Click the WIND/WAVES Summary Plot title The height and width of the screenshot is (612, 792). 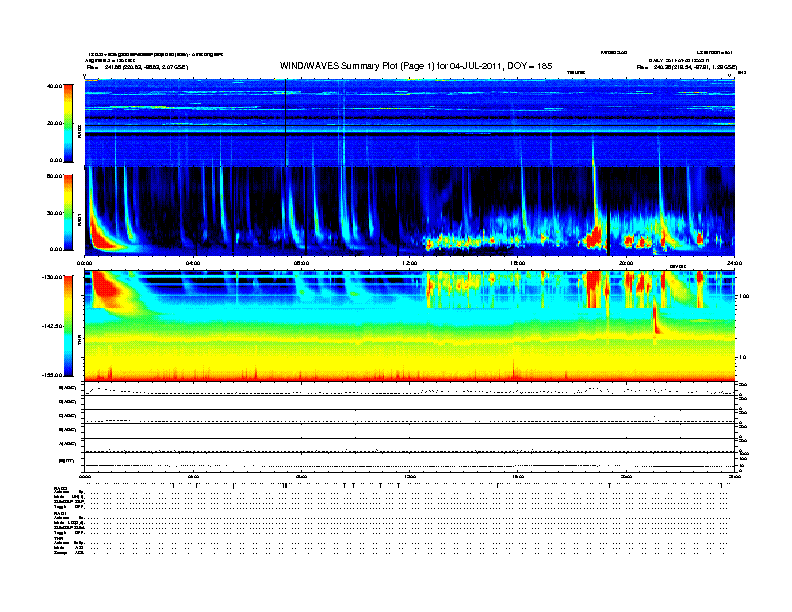(x=416, y=66)
